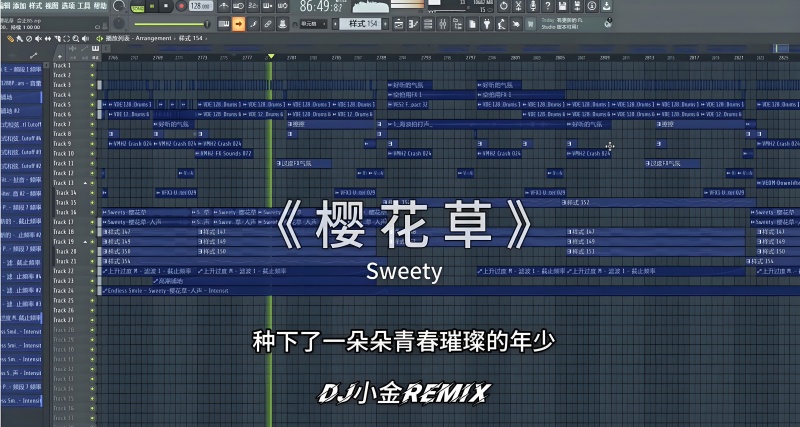Image resolution: width=800 pixels, height=427 pixels.
Task: Open the project picker document icon
Action: (471, 23)
